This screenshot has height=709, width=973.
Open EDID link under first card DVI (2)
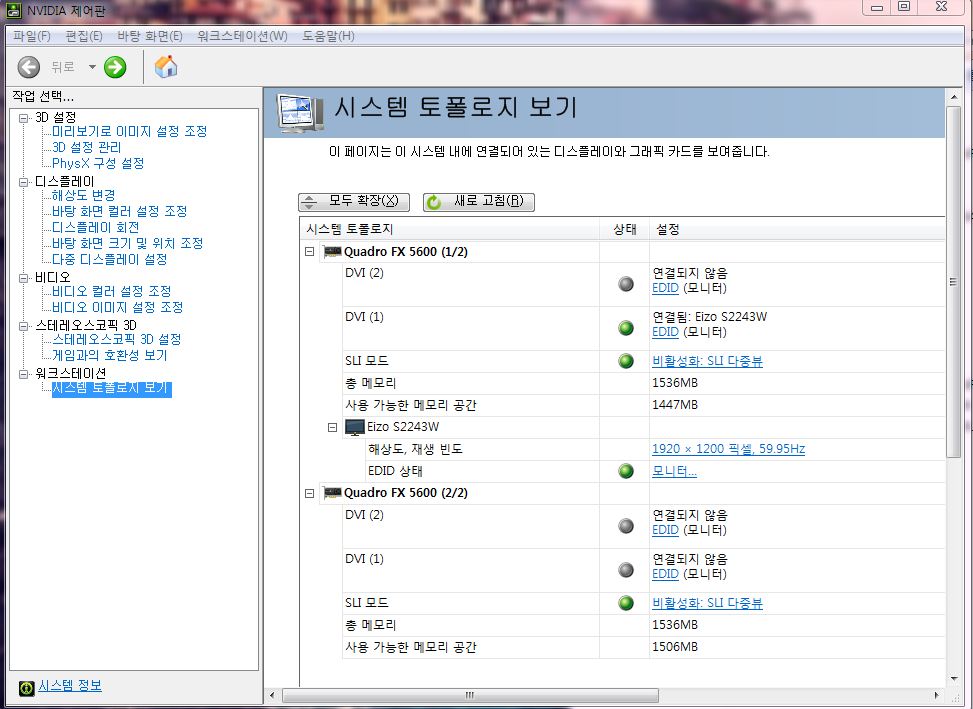click(x=665, y=288)
